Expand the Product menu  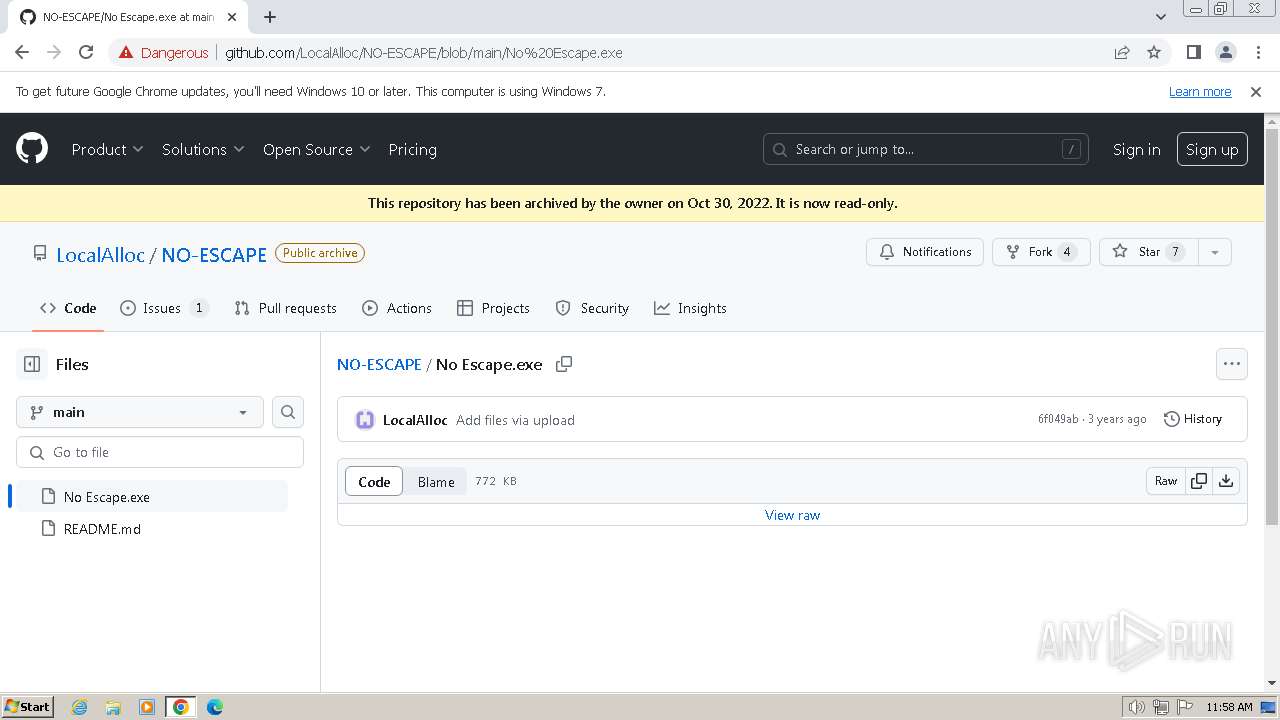107,149
